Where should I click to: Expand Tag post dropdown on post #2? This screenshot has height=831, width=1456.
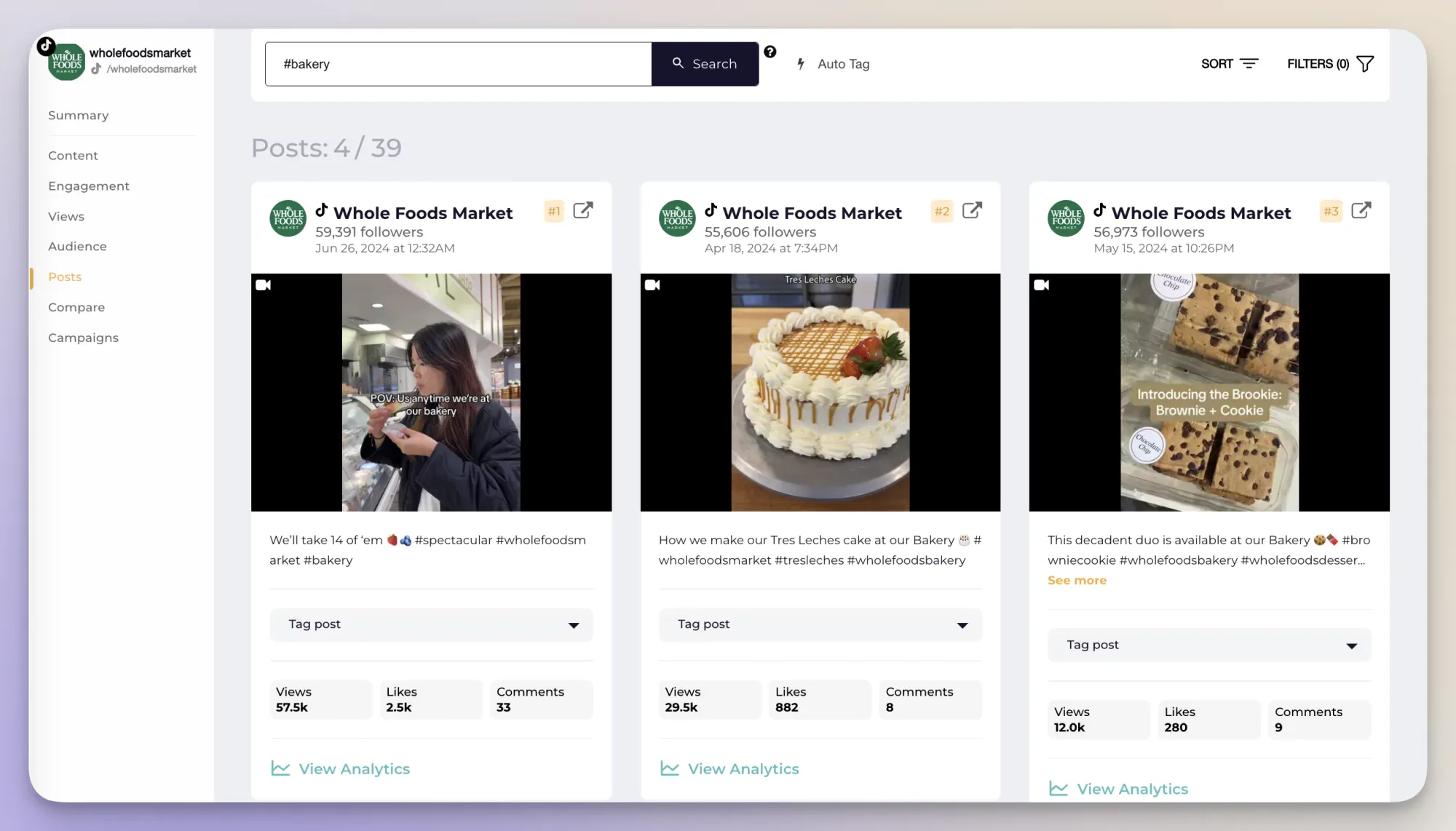click(820, 625)
